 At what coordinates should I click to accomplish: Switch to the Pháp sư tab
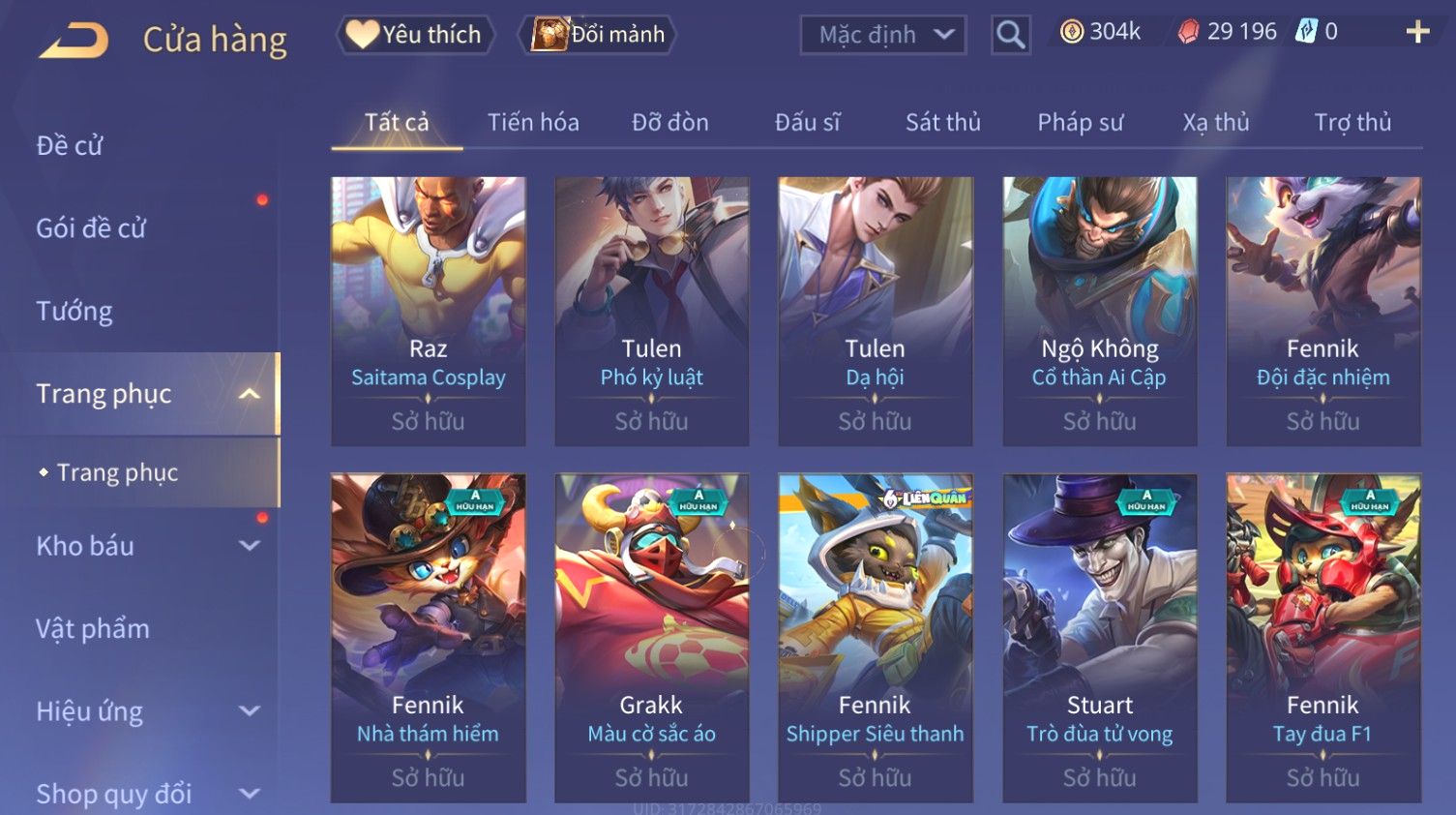click(x=1081, y=123)
